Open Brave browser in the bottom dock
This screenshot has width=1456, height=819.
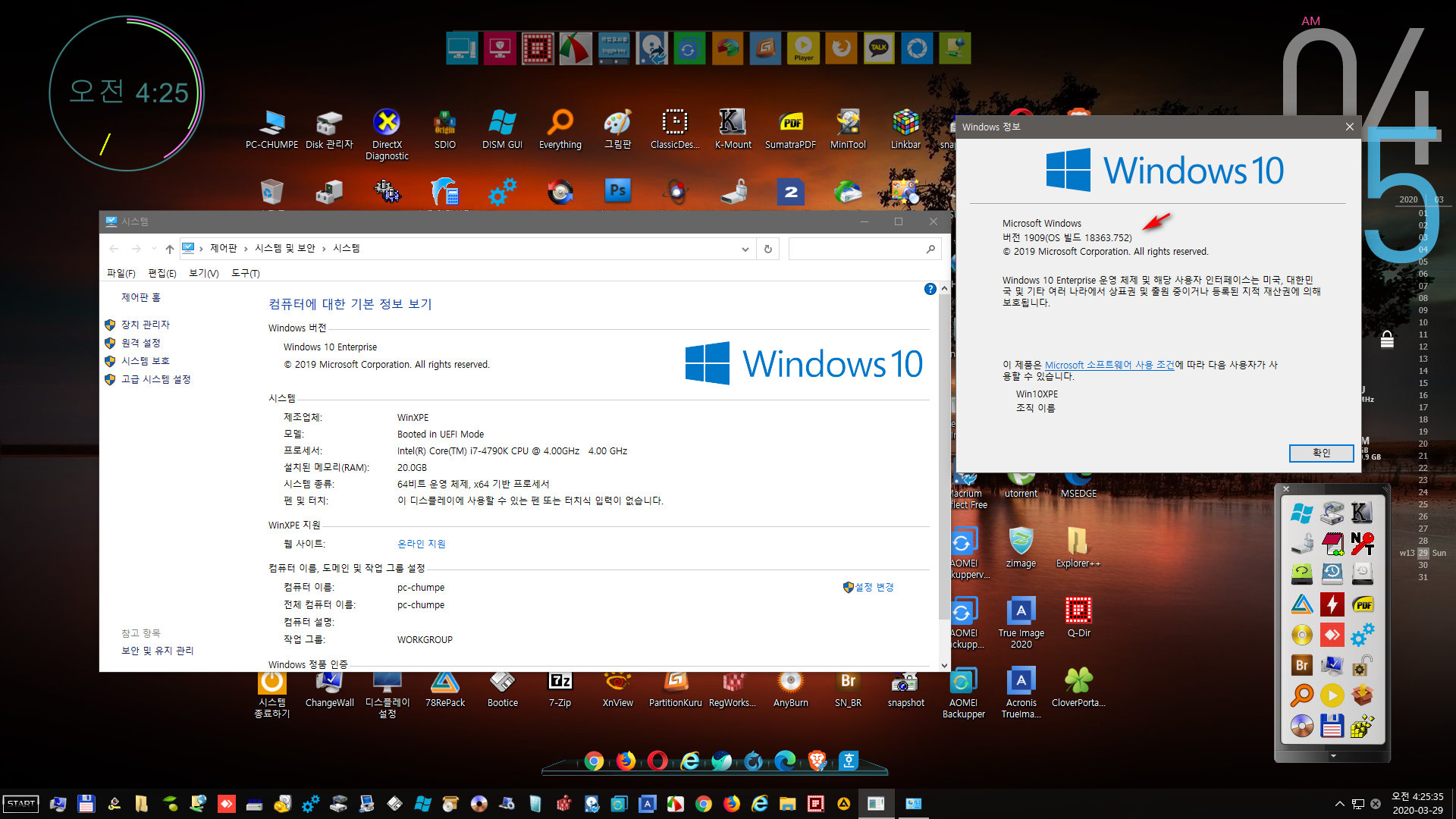pyautogui.click(x=817, y=761)
